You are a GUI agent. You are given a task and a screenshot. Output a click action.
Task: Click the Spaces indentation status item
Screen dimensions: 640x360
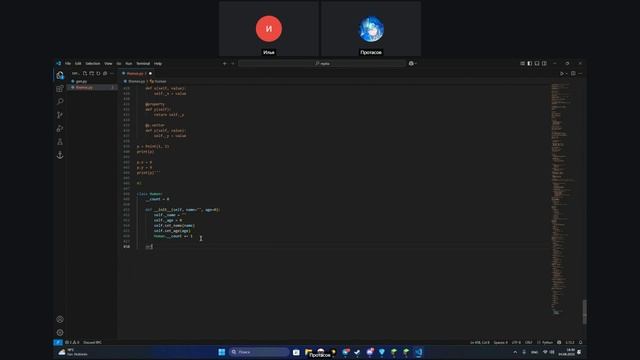click(x=500, y=342)
